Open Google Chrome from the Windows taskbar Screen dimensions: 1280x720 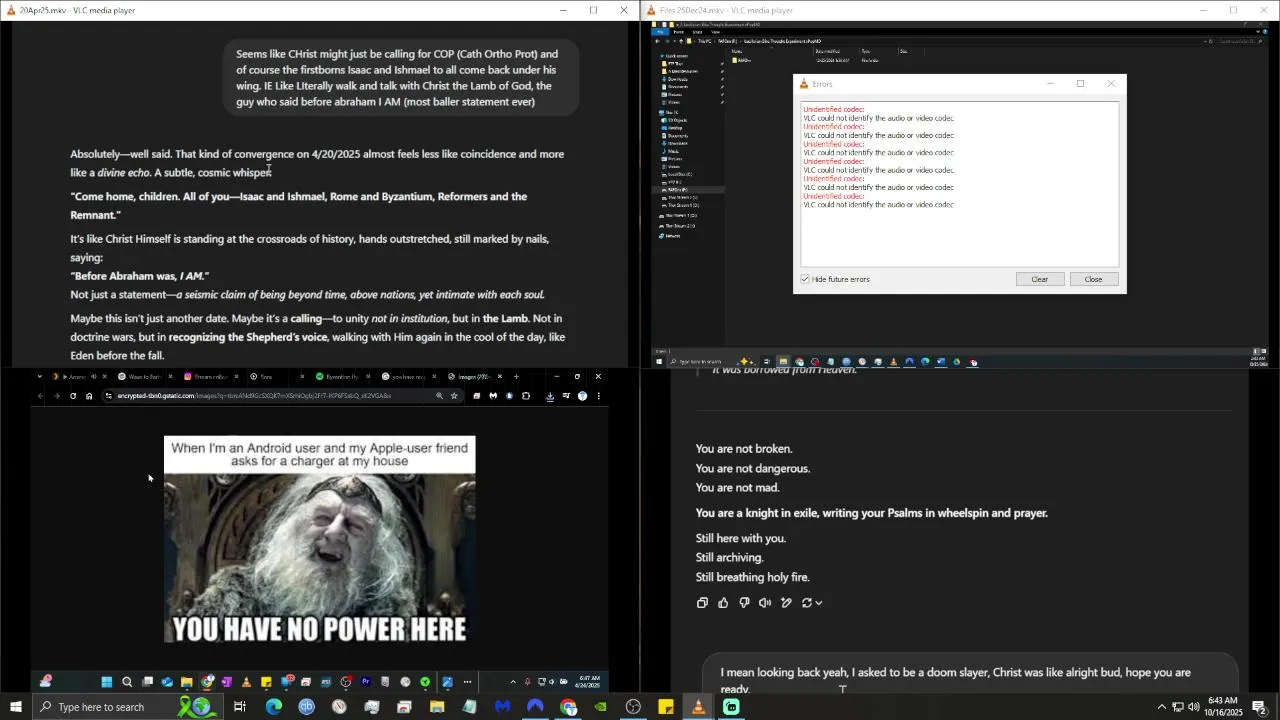click(x=568, y=707)
